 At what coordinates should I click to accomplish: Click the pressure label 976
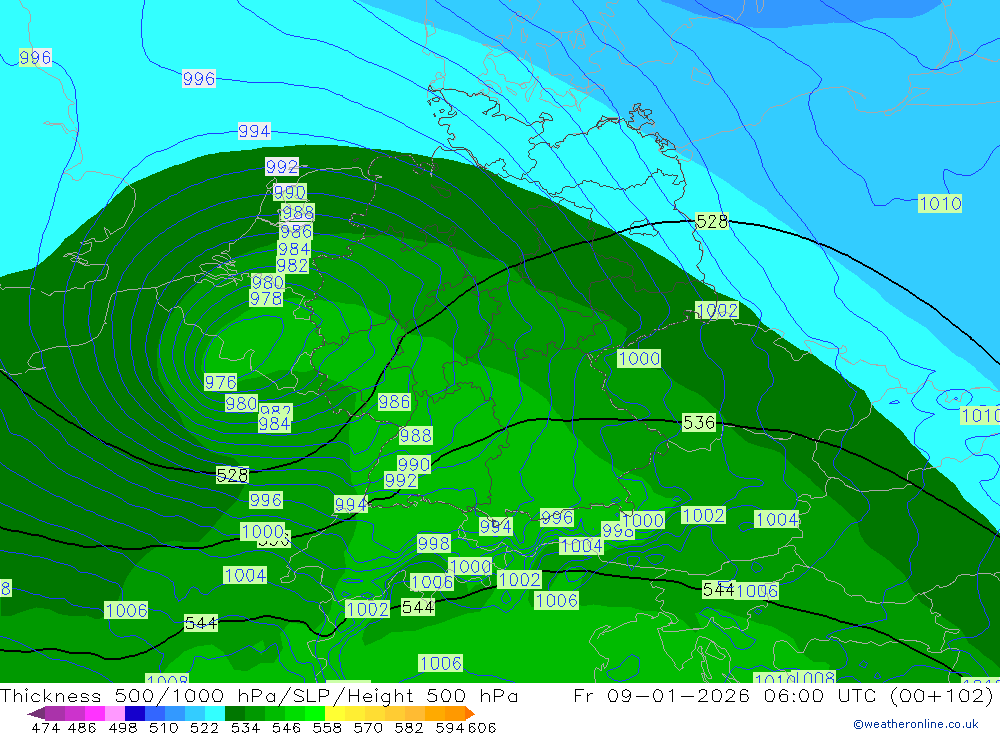click(x=221, y=382)
